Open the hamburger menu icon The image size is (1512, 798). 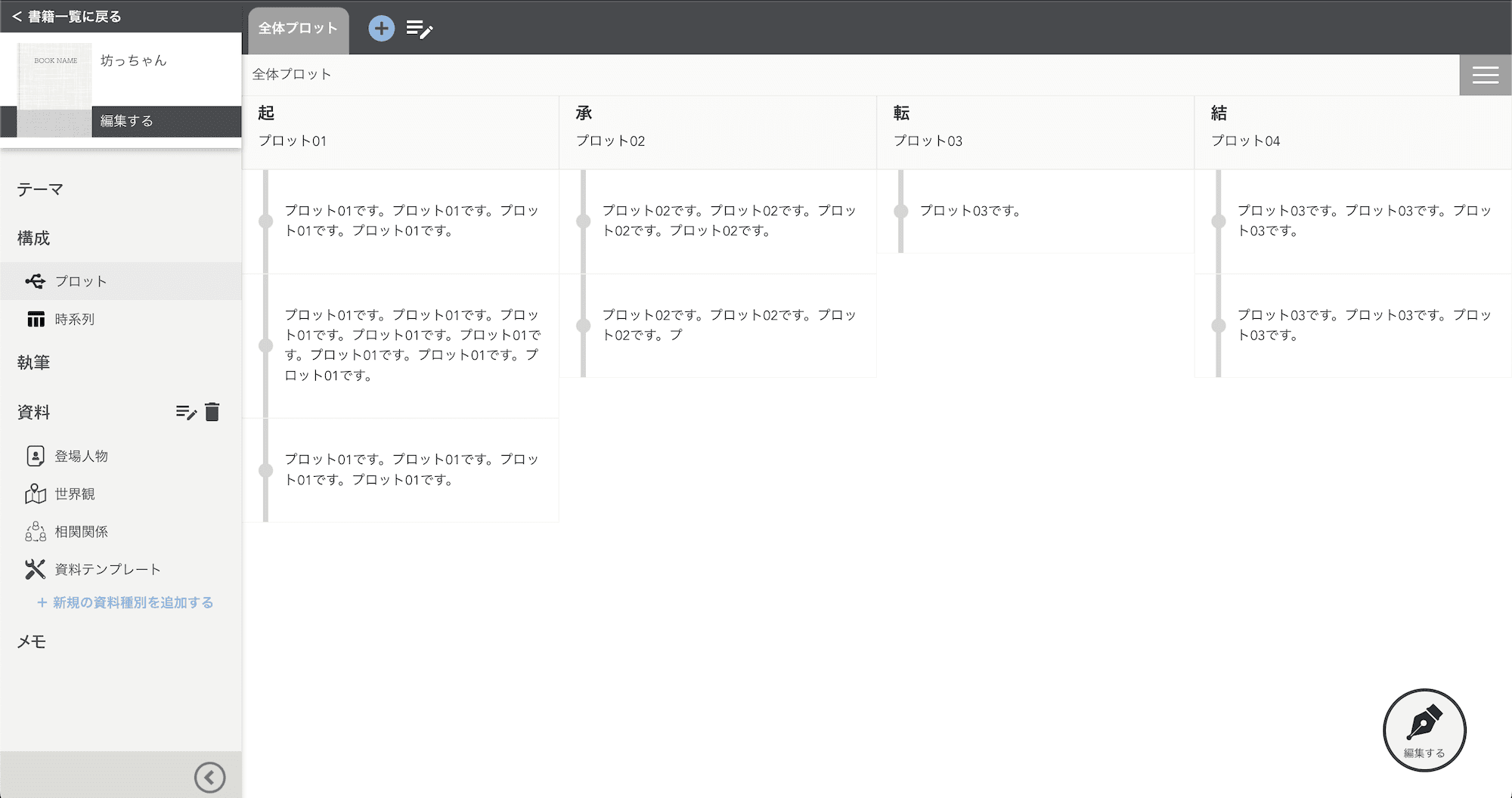(x=1486, y=75)
